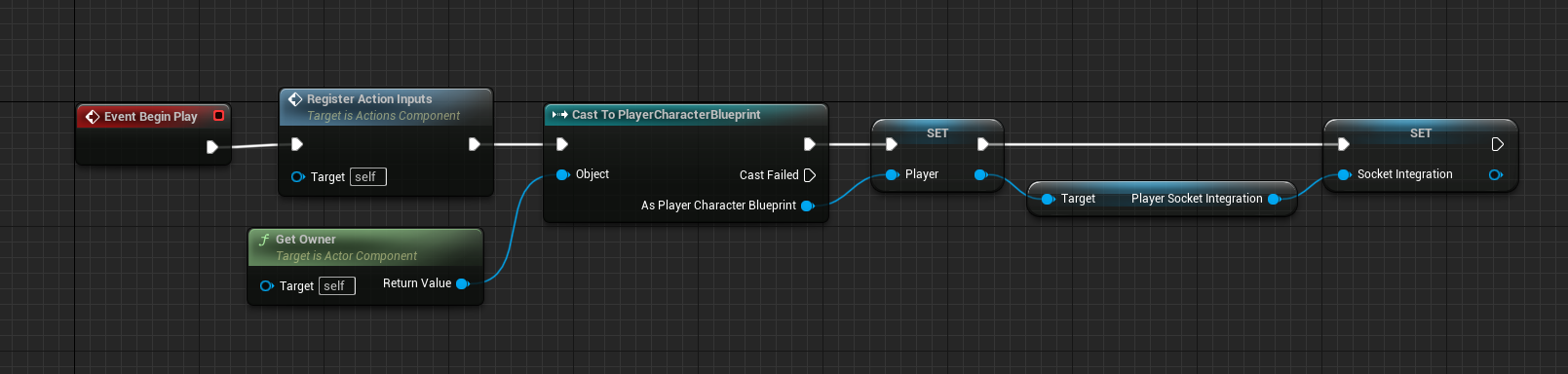Click the Get Owner function icon
The image size is (1568, 374).
pyautogui.click(x=264, y=240)
